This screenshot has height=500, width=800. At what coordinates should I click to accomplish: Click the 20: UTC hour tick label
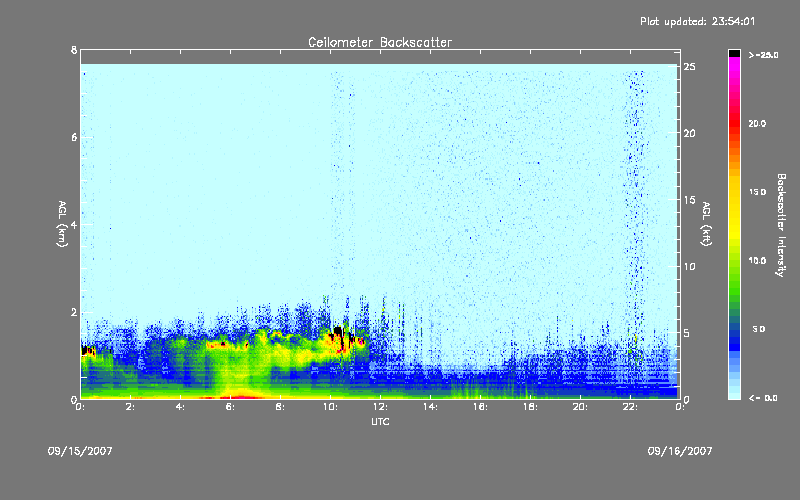(580, 407)
